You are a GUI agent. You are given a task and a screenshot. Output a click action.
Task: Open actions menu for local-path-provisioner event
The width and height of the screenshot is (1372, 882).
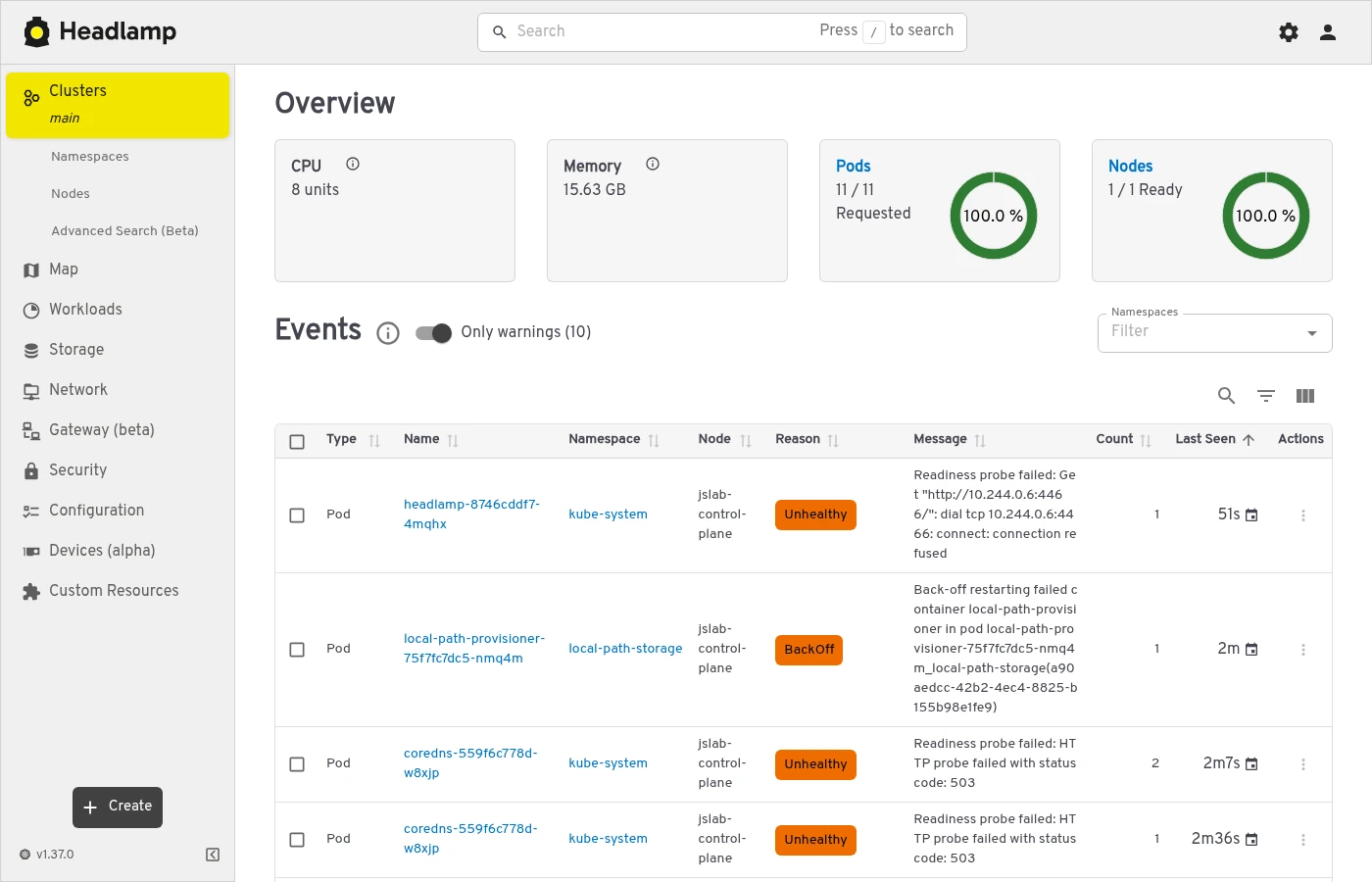tap(1303, 650)
